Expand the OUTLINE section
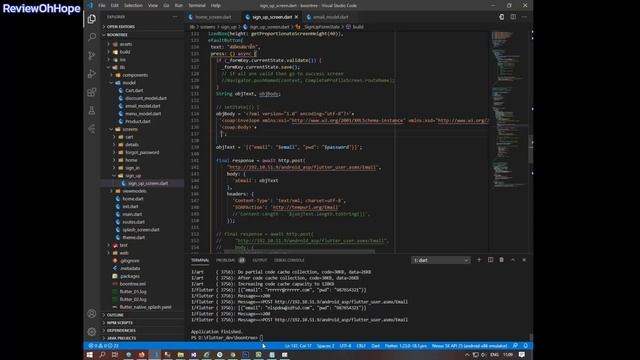 (x=115, y=315)
